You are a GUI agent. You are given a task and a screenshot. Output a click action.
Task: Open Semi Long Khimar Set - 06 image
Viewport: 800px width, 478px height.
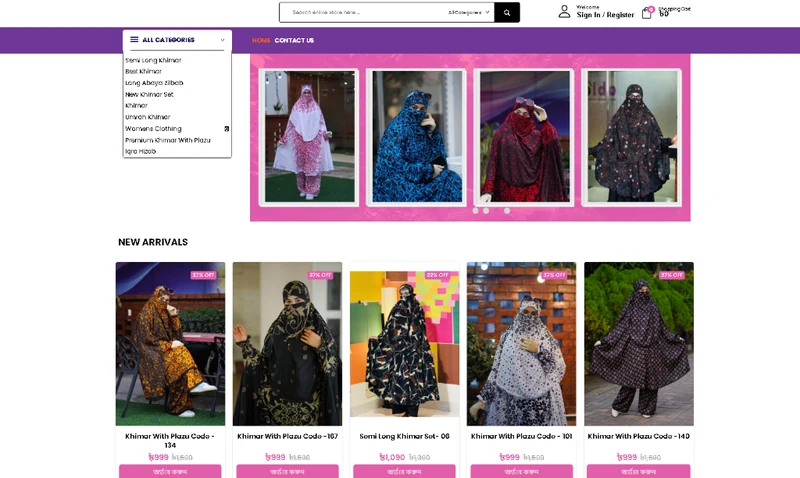405,344
